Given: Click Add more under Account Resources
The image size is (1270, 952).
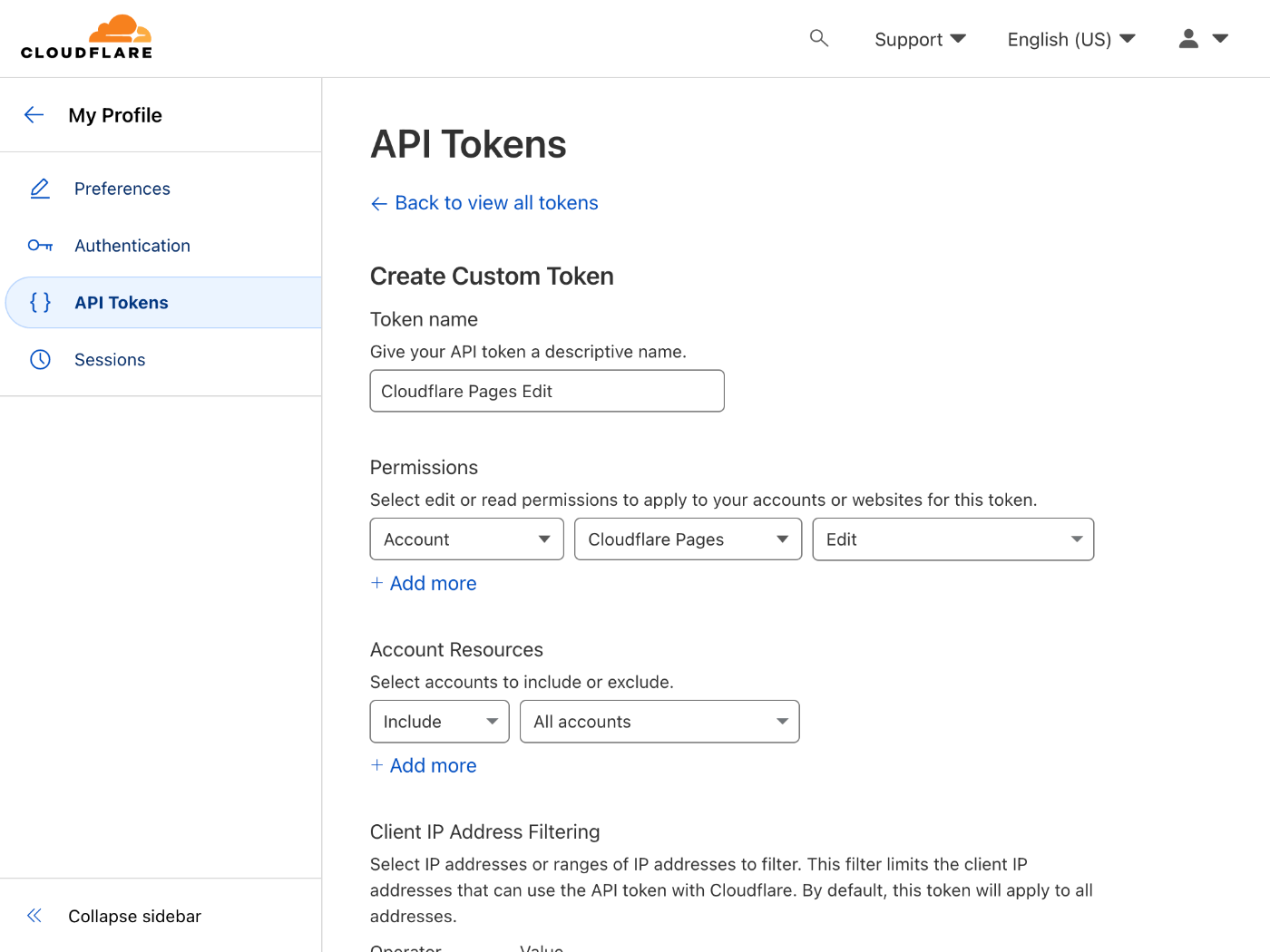Looking at the screenshot, I should [433, 765].
